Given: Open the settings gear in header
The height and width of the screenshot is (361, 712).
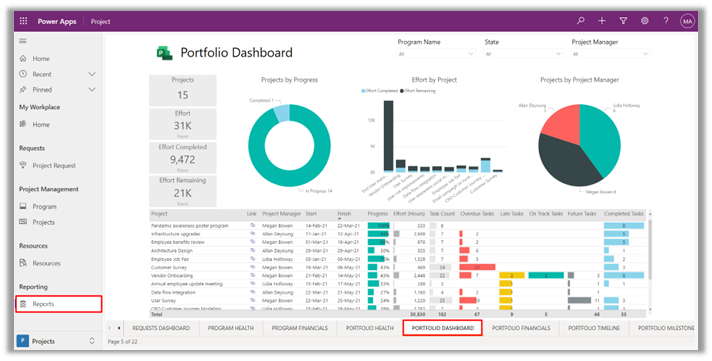Looking at the screenshot, I should click(644, 21).
